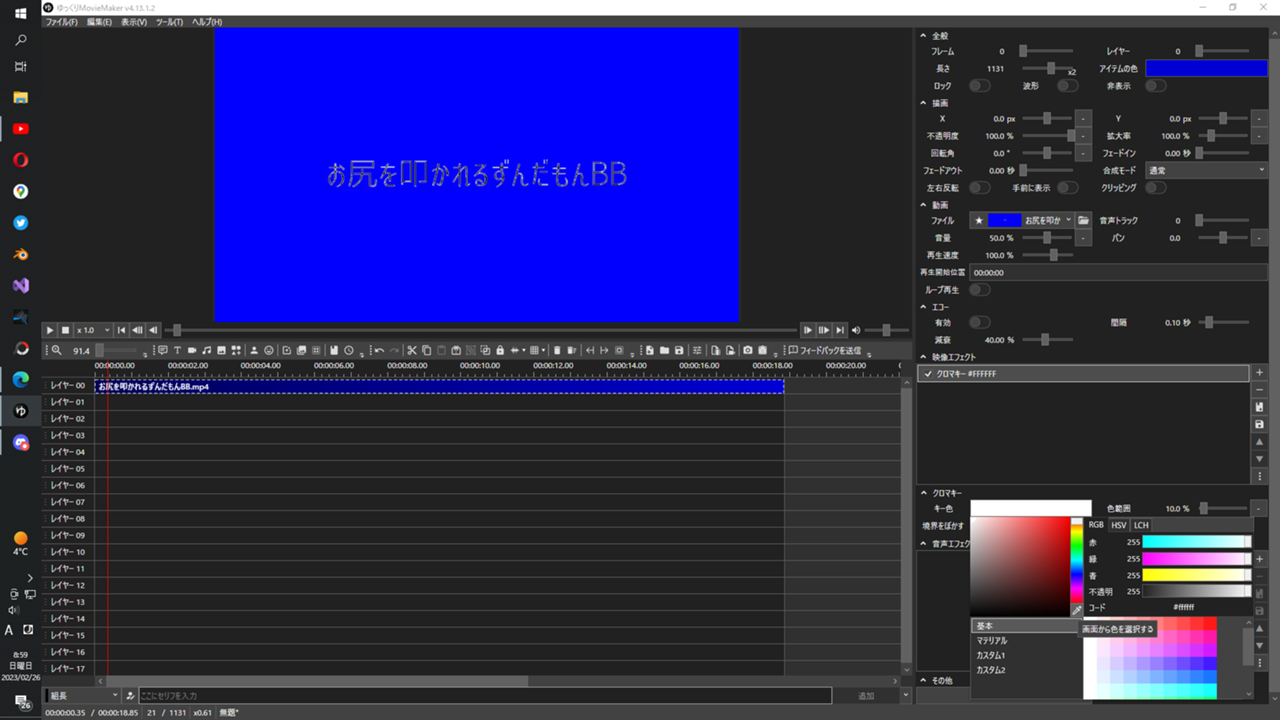Select the マテリアル palette entry
The image size is (1280, 720).
[992, 641]
